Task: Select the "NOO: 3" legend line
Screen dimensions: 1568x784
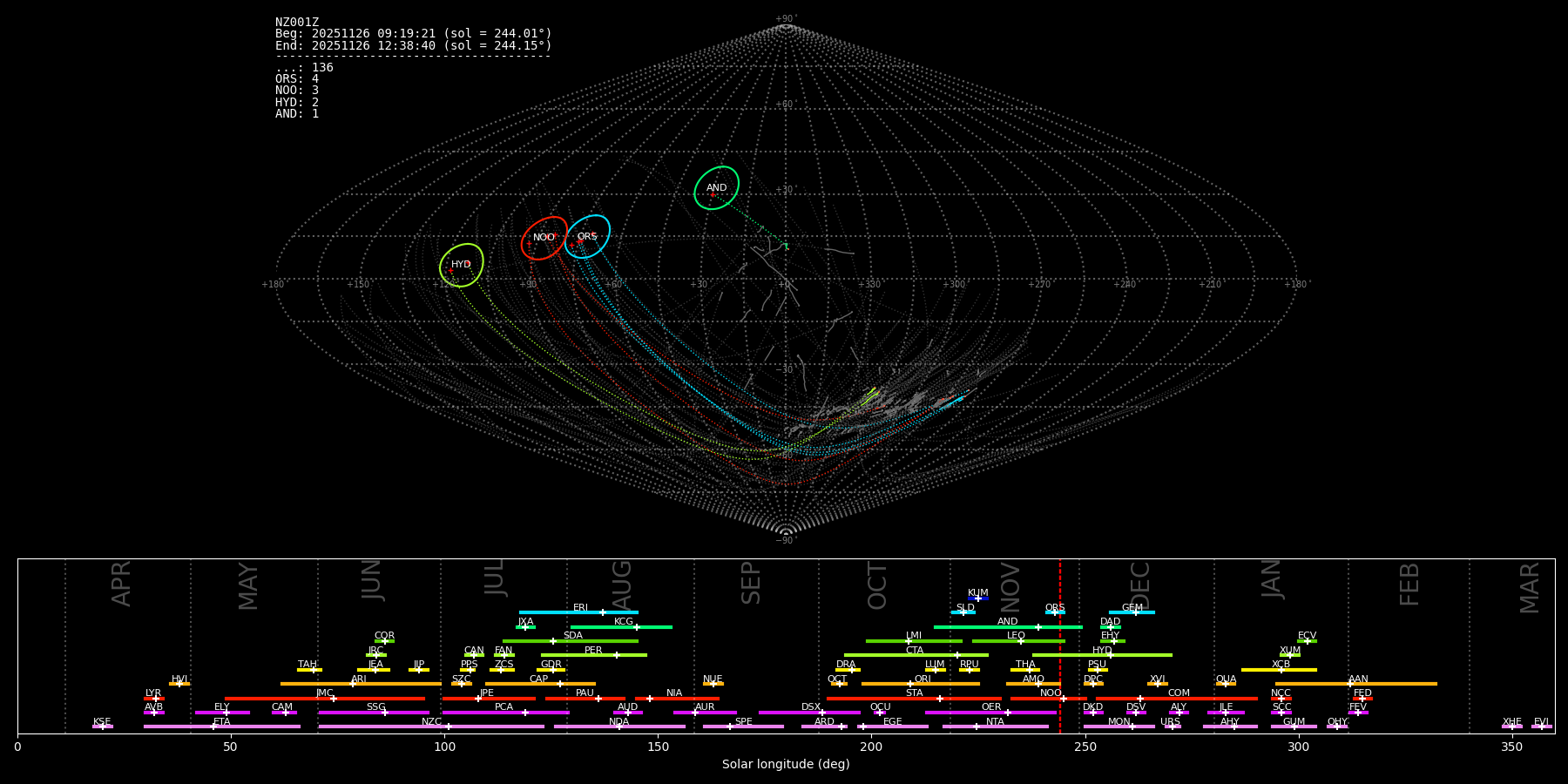Action: (x=297, y=91)
